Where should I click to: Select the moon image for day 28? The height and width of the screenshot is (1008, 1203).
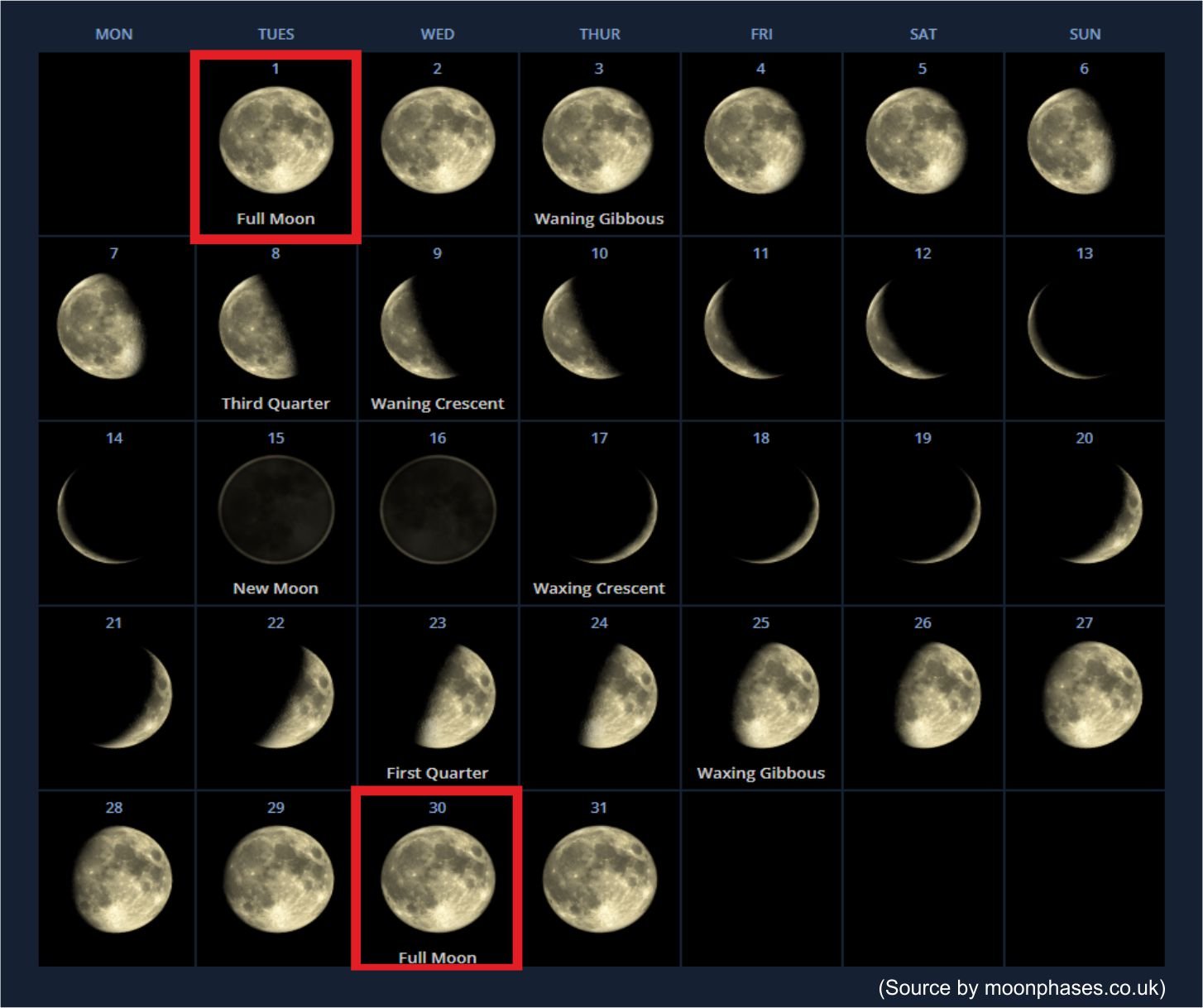(122, 880)
